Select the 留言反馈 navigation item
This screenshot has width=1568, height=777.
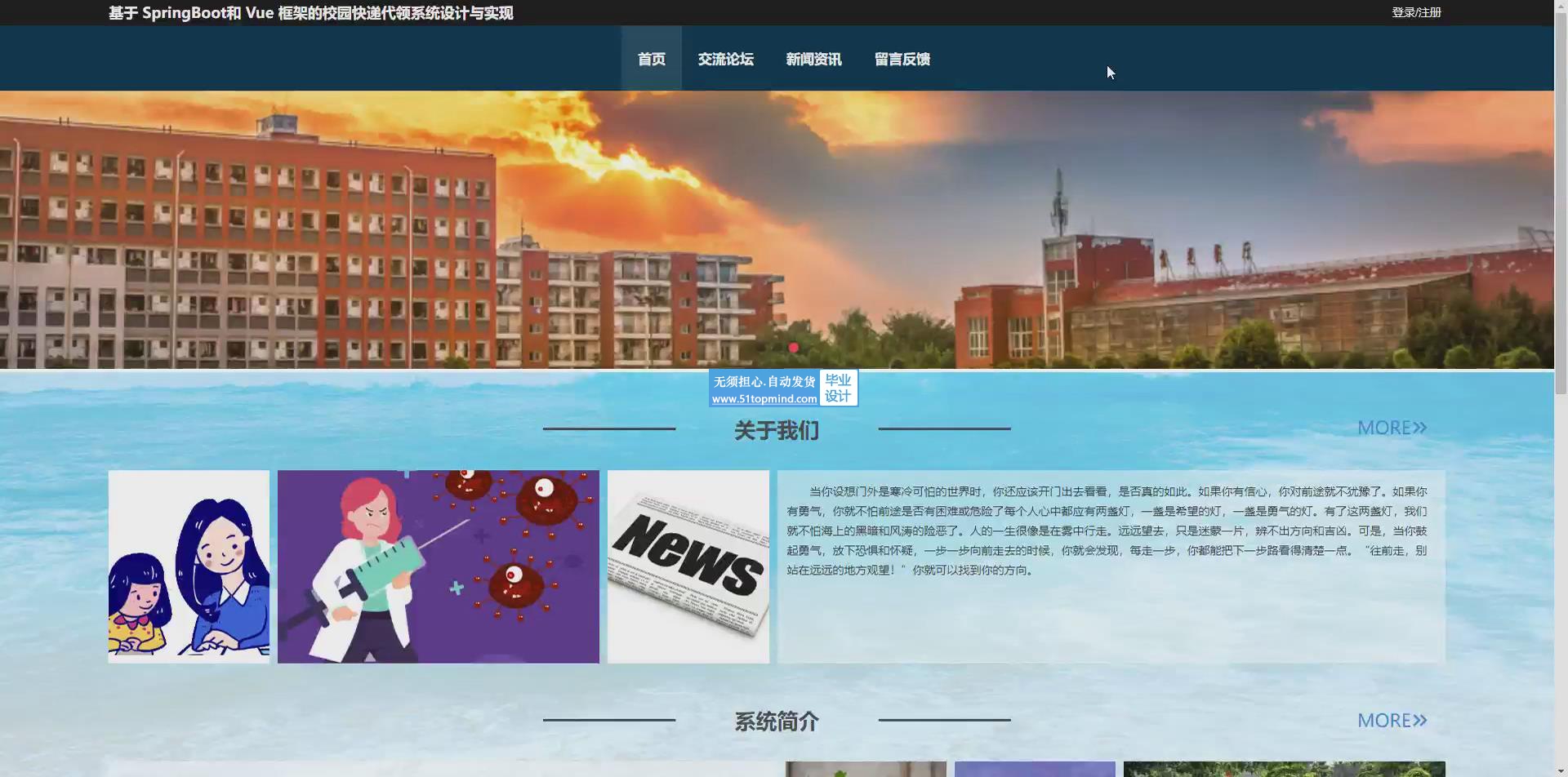902,59
